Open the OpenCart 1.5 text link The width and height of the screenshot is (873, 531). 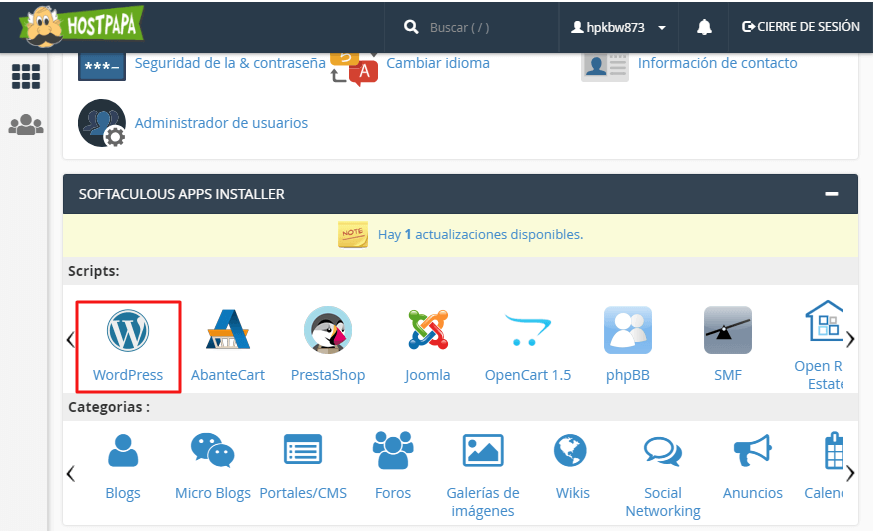(528, 375)
